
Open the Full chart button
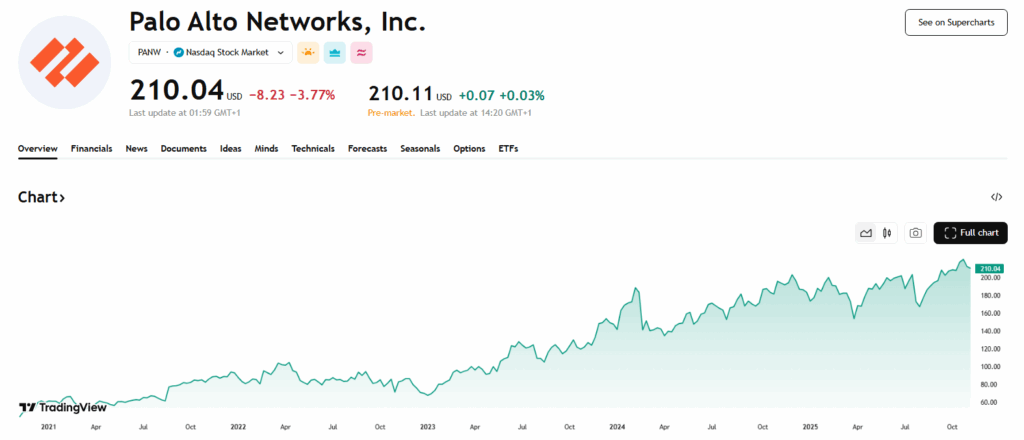[x=970, y=233]
